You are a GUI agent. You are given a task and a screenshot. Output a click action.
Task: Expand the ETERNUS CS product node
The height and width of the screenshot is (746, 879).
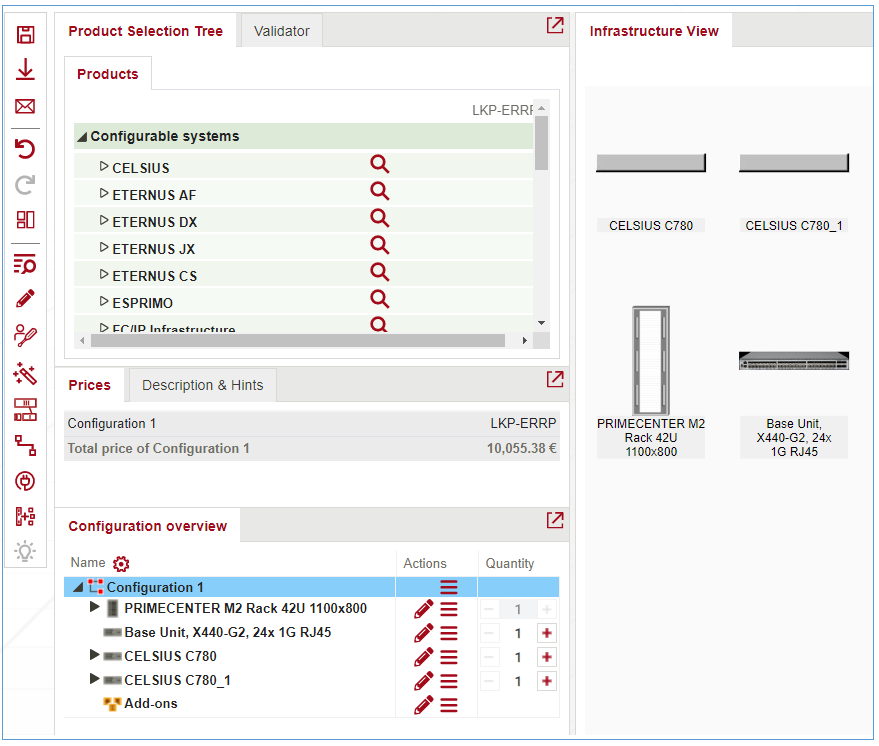tap(104, 274)
